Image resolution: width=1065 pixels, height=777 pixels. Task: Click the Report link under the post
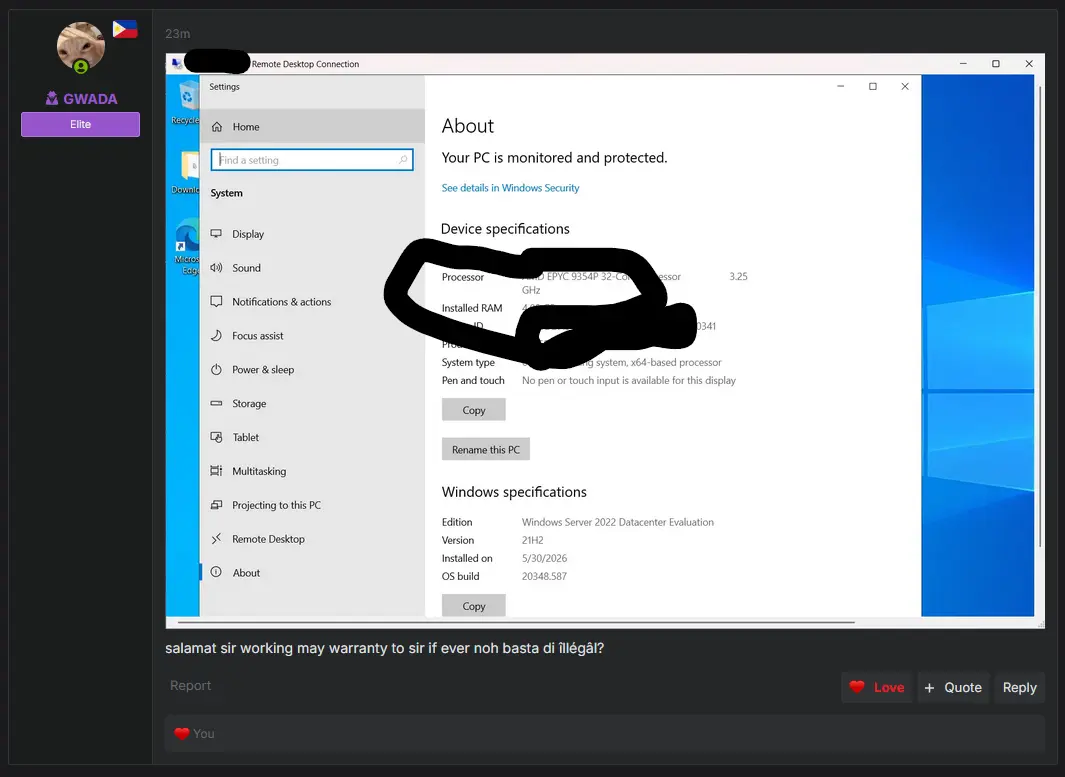(190, 685)
